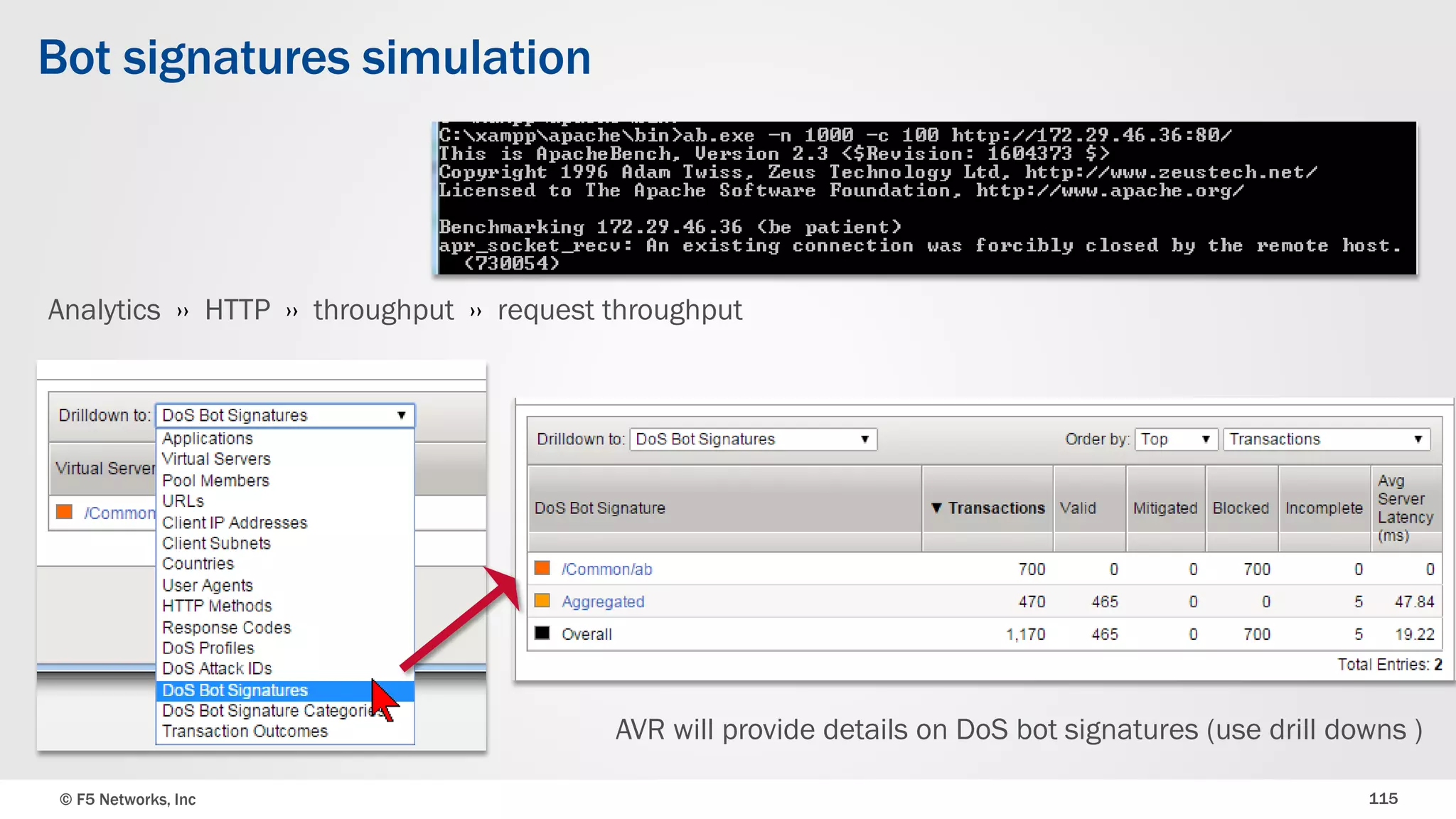
Task: Click the 1,170 transactions value in Overall row
Action: pyautogui.click(x=1025, y=634)
